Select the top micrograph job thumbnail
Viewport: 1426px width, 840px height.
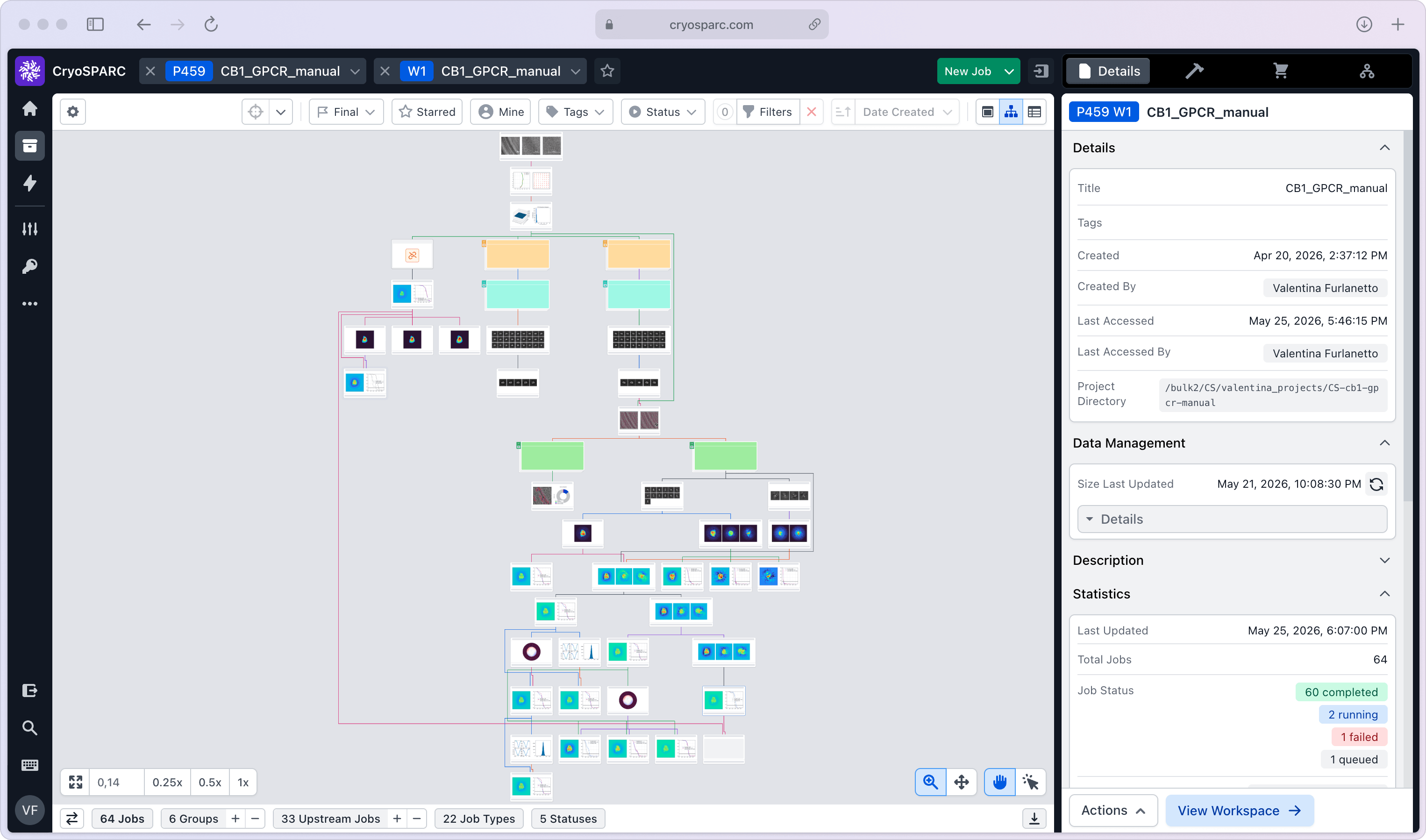click(530, 145)
